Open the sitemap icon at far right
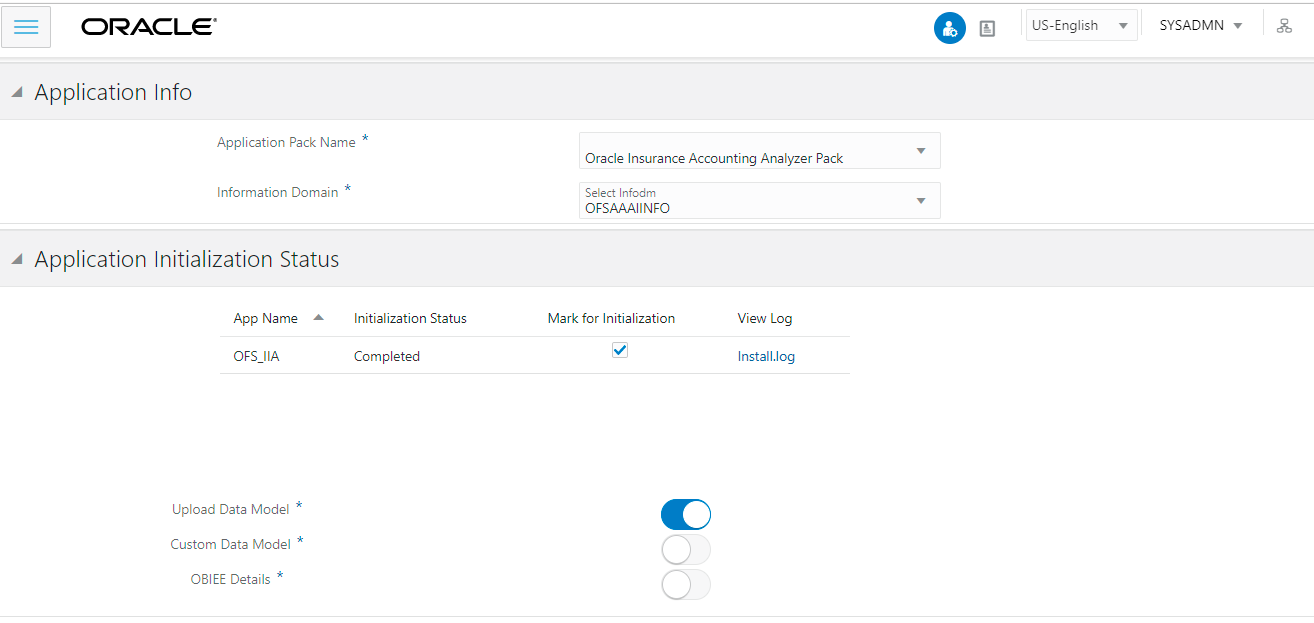The image size is (1314, 623). (x=1284, y=26)
